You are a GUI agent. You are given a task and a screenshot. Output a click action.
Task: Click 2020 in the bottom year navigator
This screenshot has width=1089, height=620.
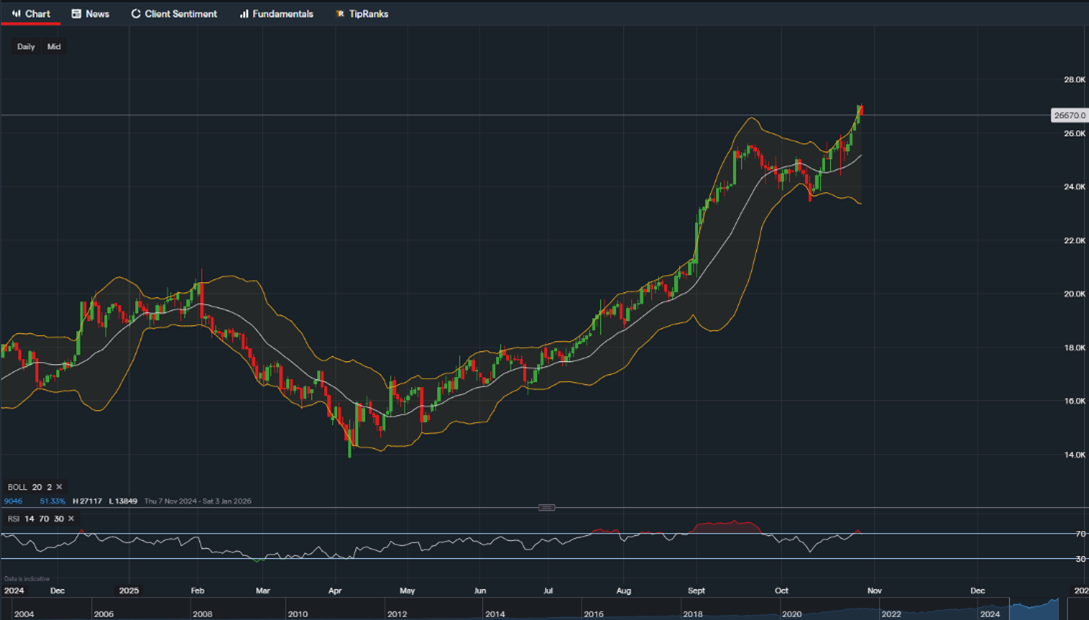pyautogui.click(x=792, y=613)
